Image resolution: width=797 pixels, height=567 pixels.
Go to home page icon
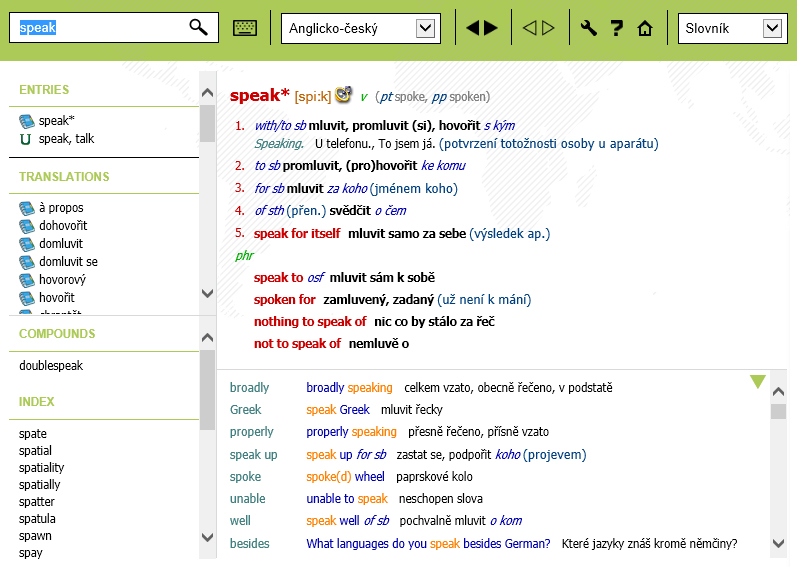click(x=645, y=28)
